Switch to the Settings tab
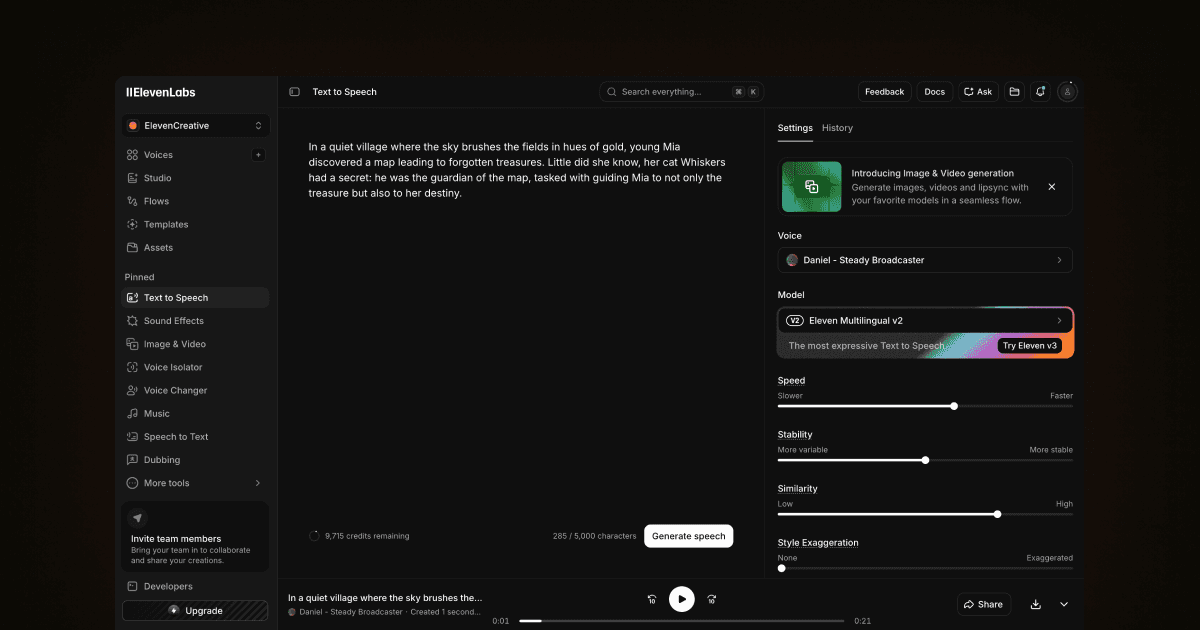This screenshot has height=630, width=1200. tap(795, 128)
